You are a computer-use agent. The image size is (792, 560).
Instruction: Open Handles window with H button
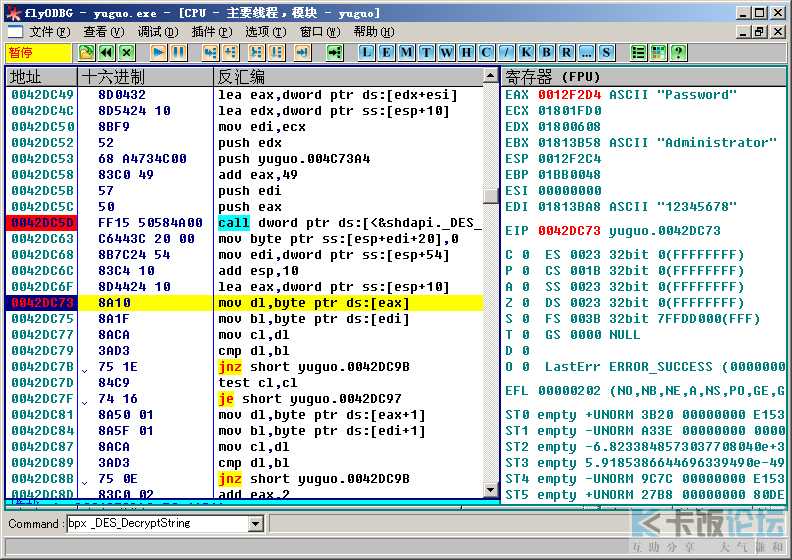point(466,53)
